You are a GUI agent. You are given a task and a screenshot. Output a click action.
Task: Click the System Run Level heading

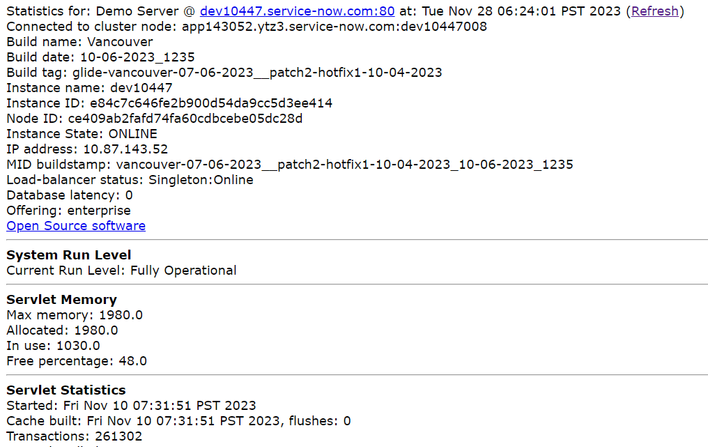[69, 255]
